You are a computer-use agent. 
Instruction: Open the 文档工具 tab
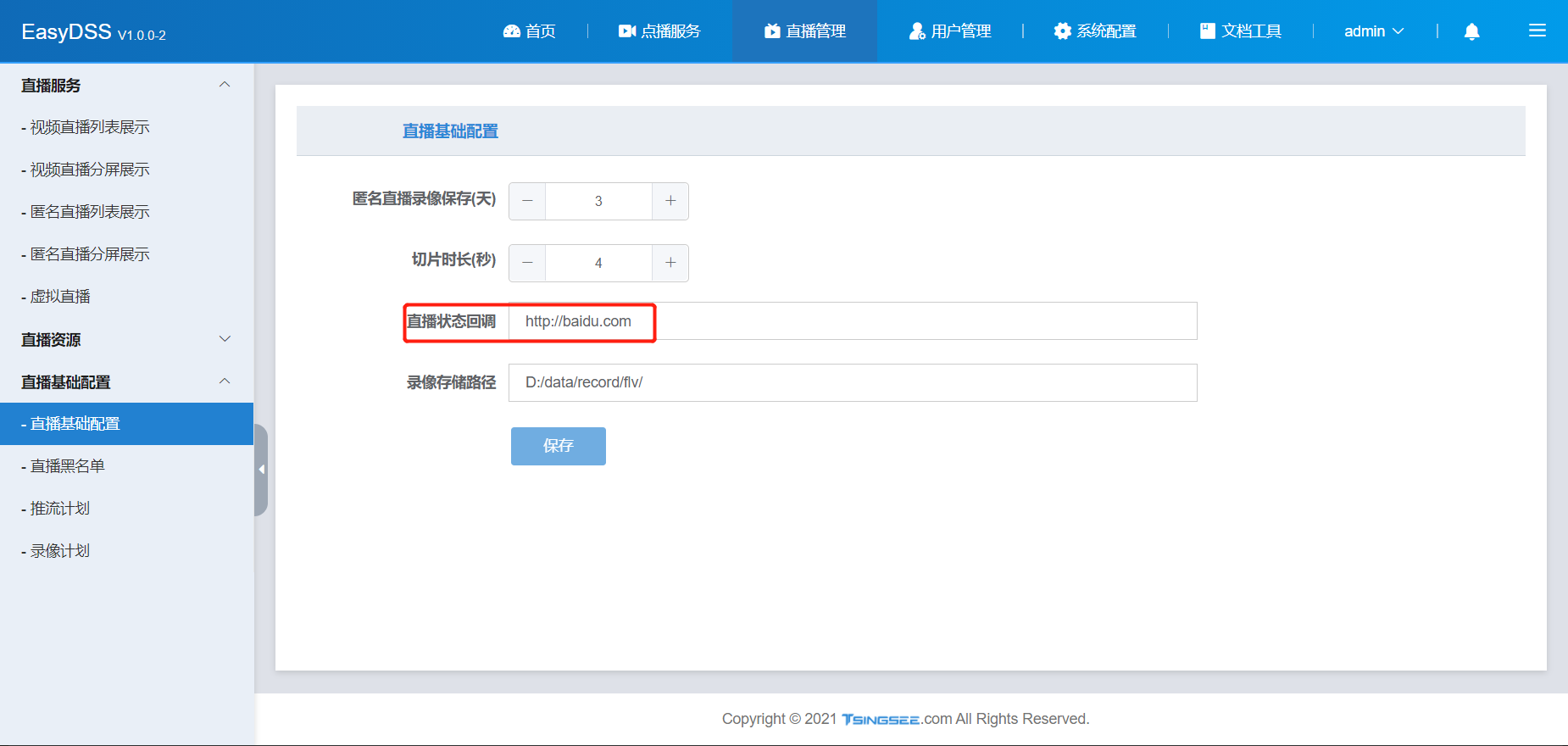click(1241, 31)
